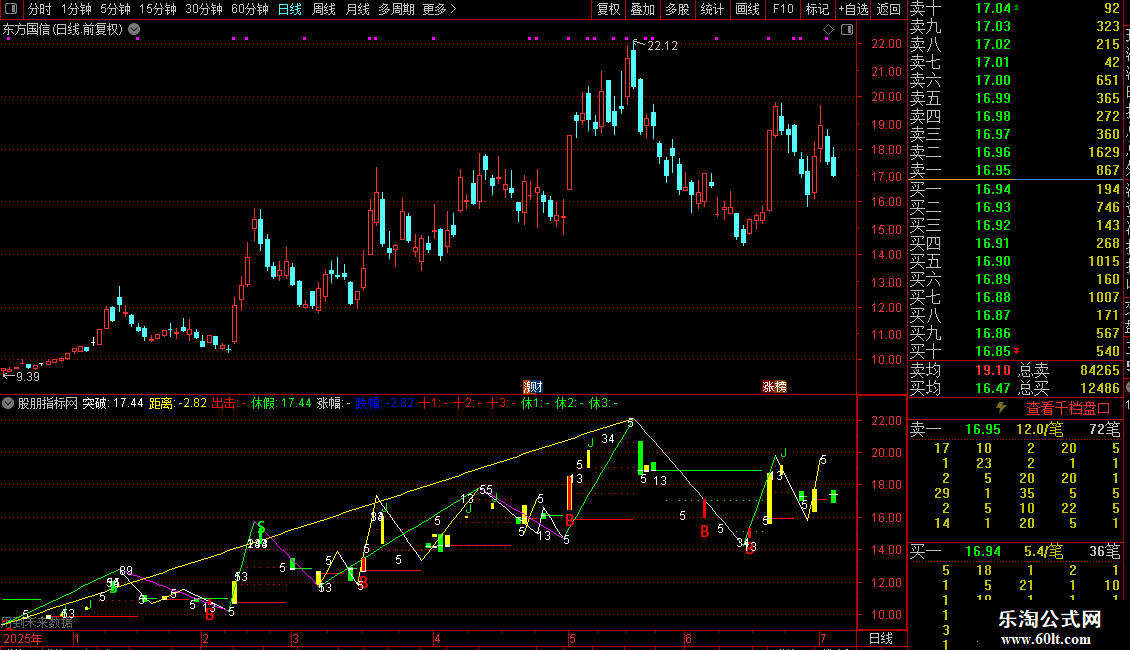Screen dimensions: 1130x650
Task: Switch to 60分钟 period tab
Action: click(250, 9)
